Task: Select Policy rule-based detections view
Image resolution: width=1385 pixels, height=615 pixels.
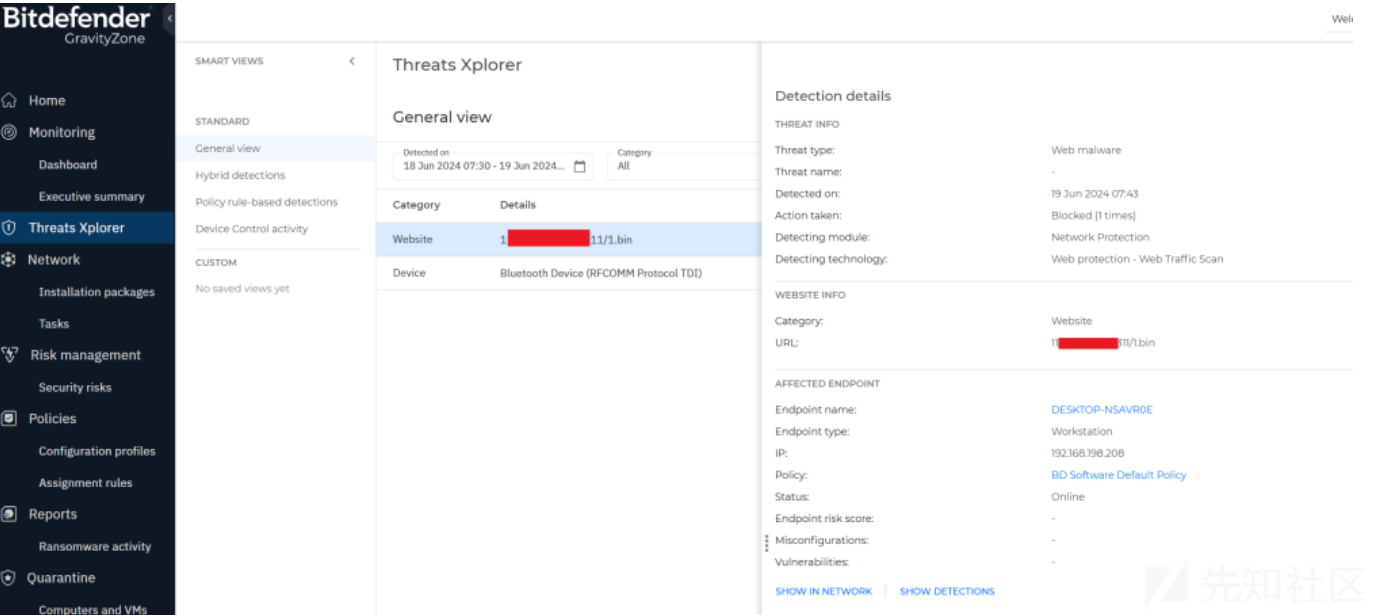Action: (266, 202)
